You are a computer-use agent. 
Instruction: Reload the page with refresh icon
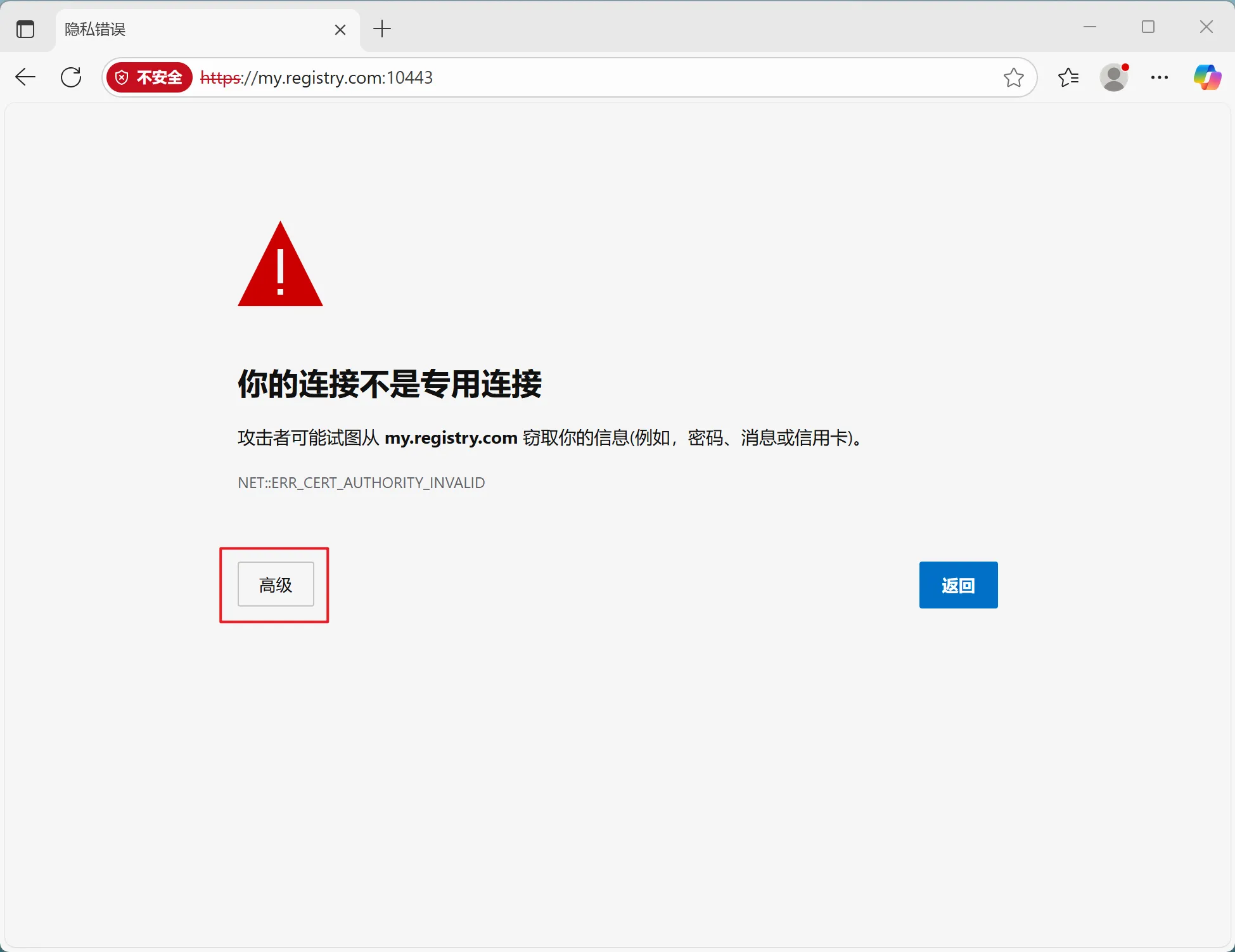click(x=71, y=77)
